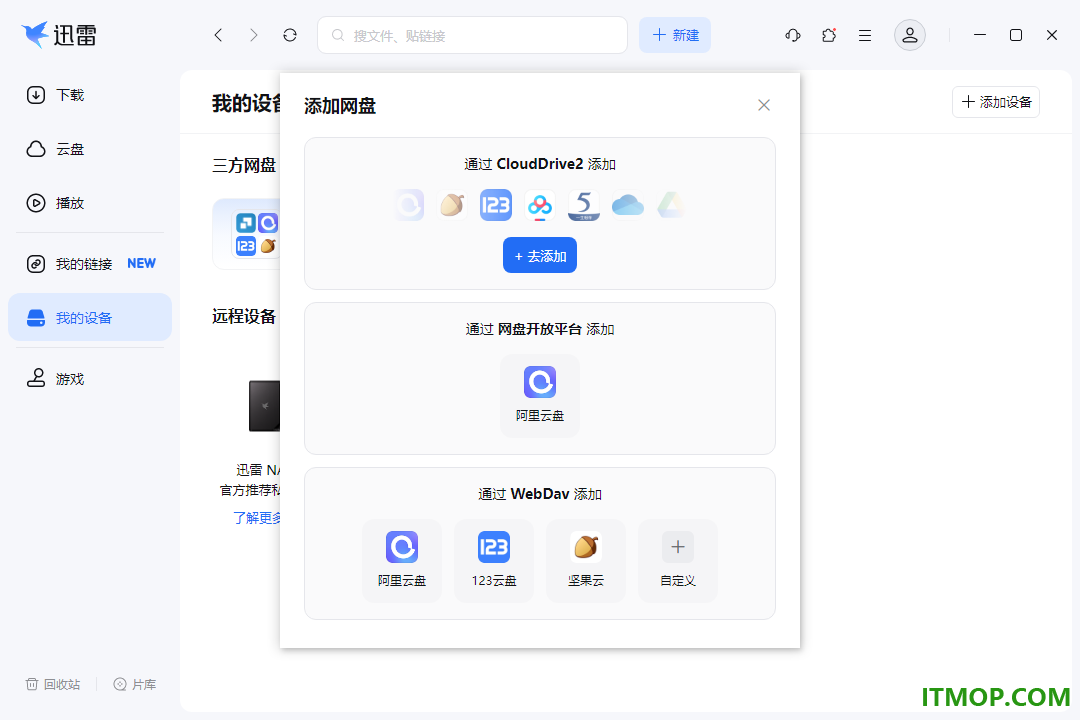
Task: Click the nut icon in CloudDrive2 row
Action: [453, 205]
